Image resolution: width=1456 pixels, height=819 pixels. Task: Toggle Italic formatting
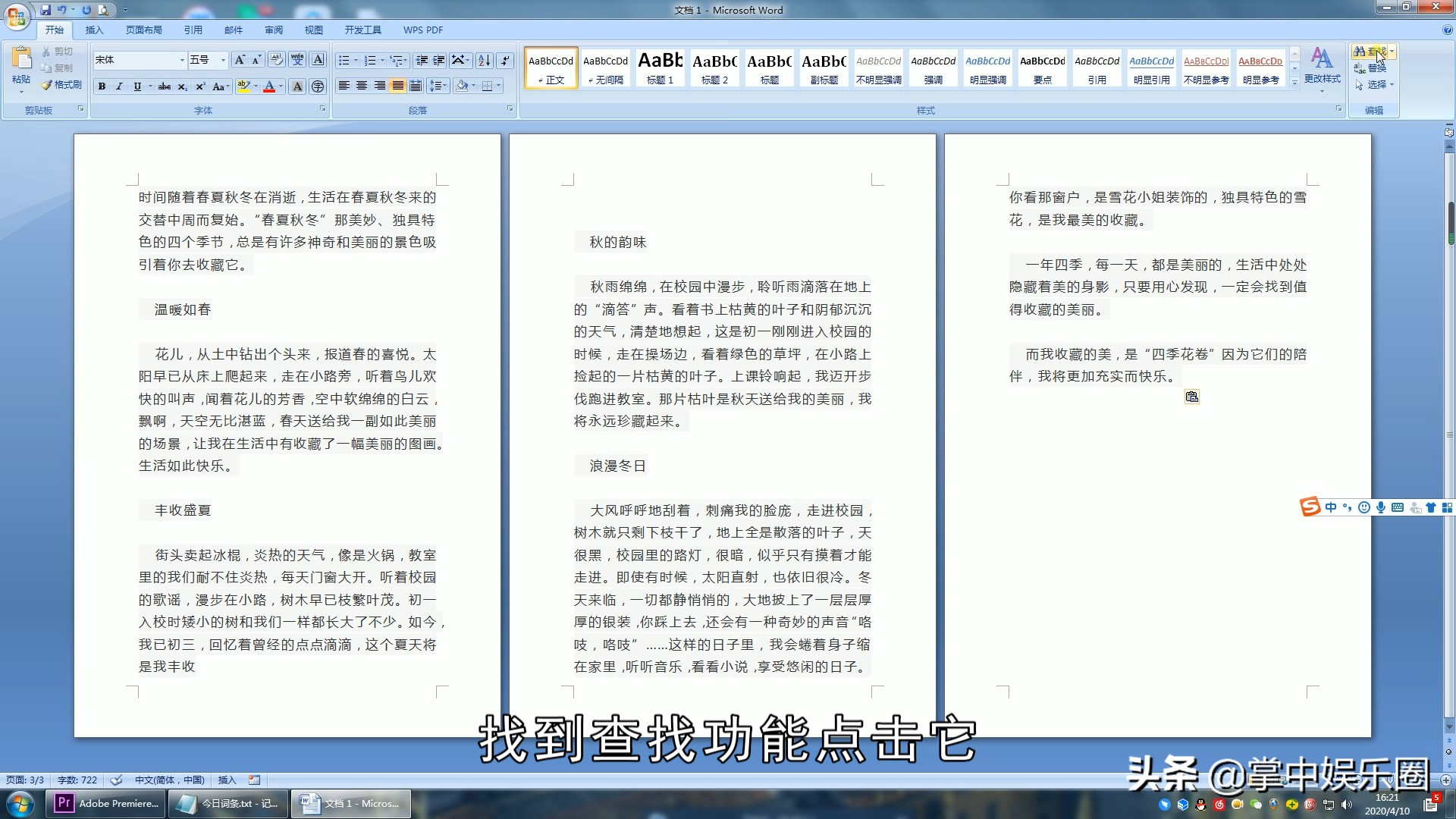pyautogui.click(x=119, y=86)
